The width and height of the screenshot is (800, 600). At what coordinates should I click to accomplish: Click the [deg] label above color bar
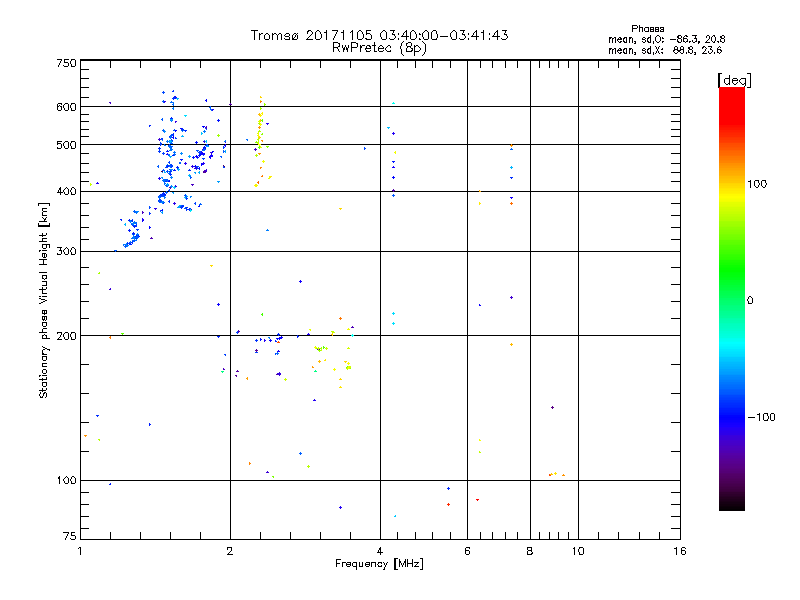coord(734,80)
